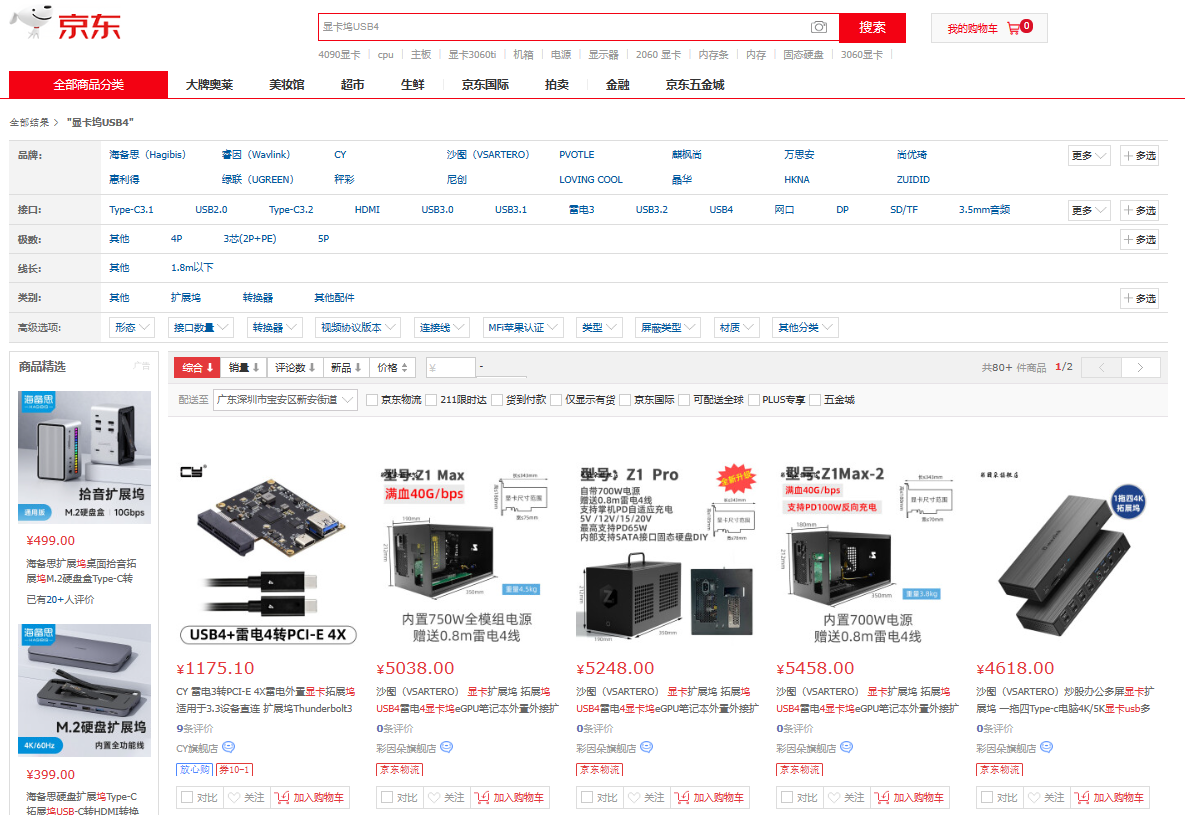Click 加入购物车 for ¥5458.00 product

click(910, 798)
